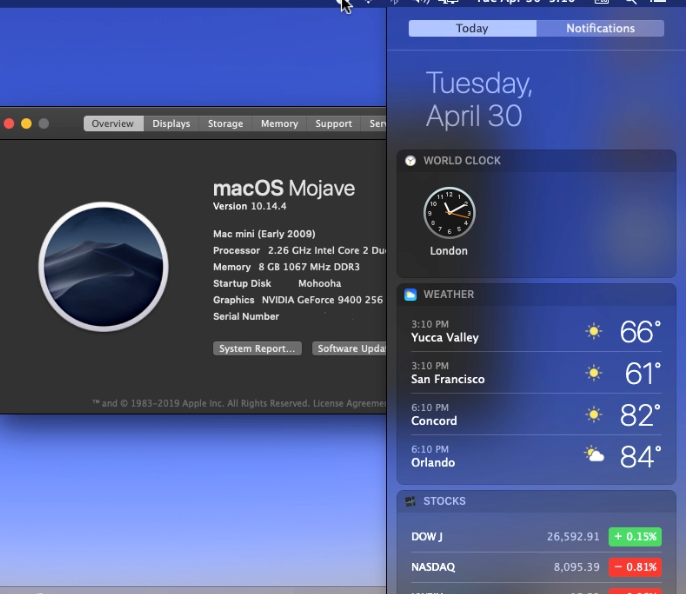The height and width of the screenshot is (594, 686).
Task: Click the 61° temperature reading
Action: (x=643, y=373)
